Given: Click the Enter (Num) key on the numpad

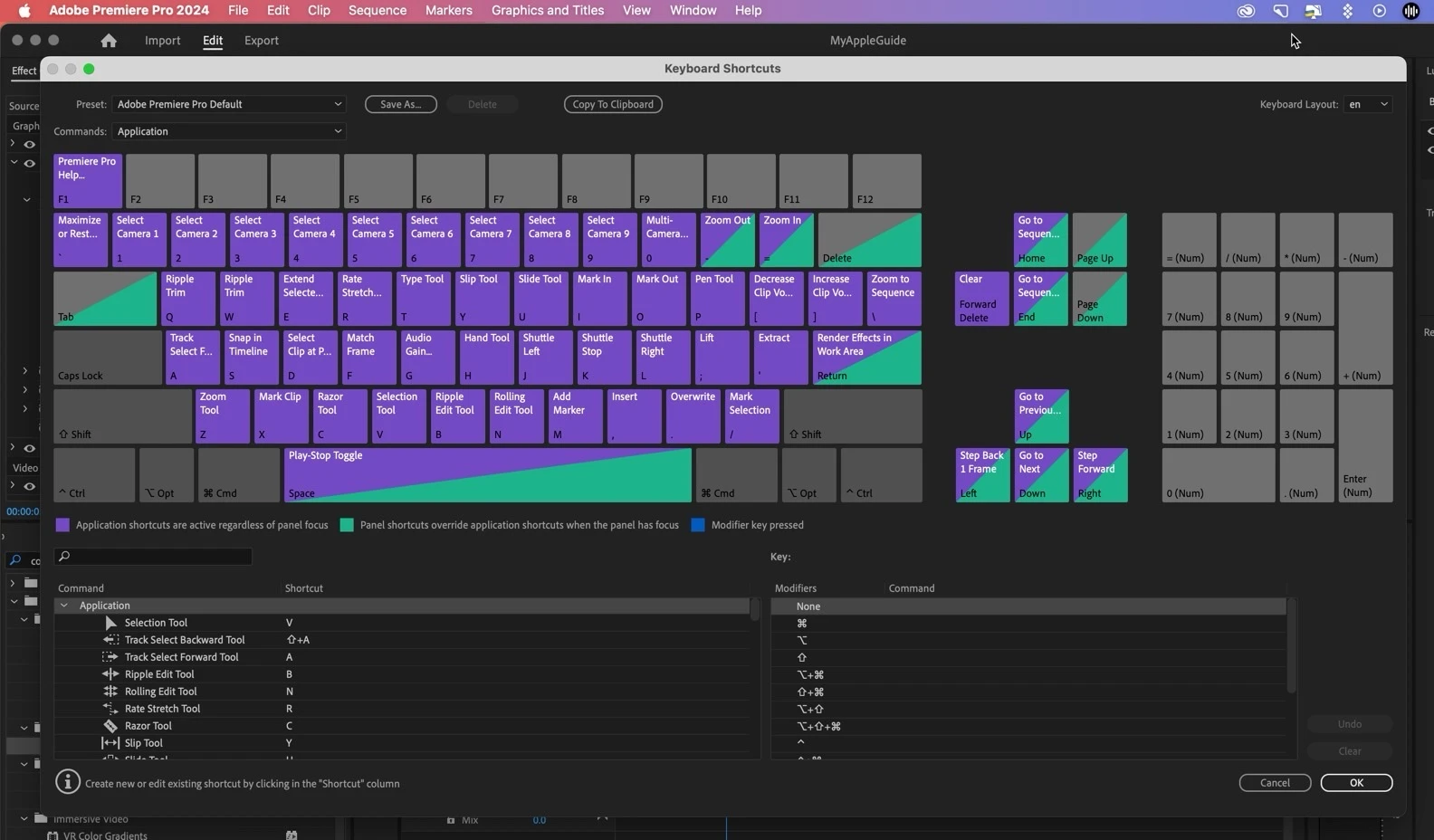Looking at the screenshot, I should point(1366,445).
